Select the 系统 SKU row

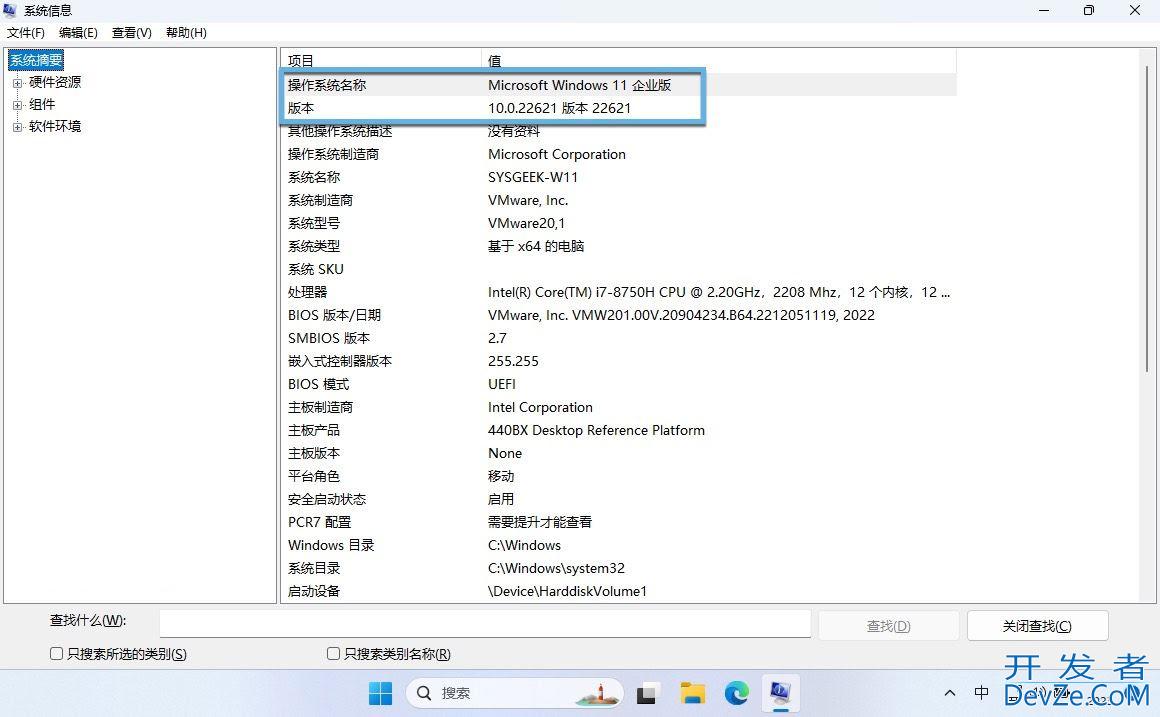tap(618, 269)
